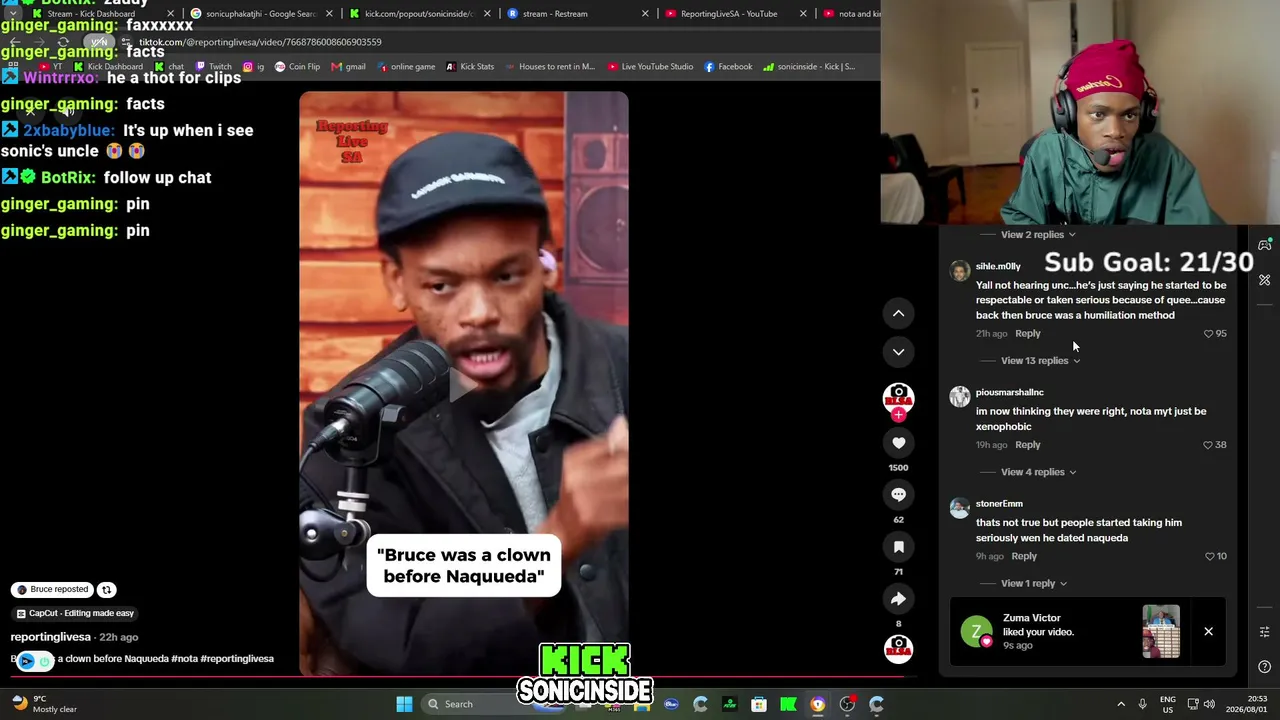
Task: Click the microphone tray icon
Action: click(1142, 704)
